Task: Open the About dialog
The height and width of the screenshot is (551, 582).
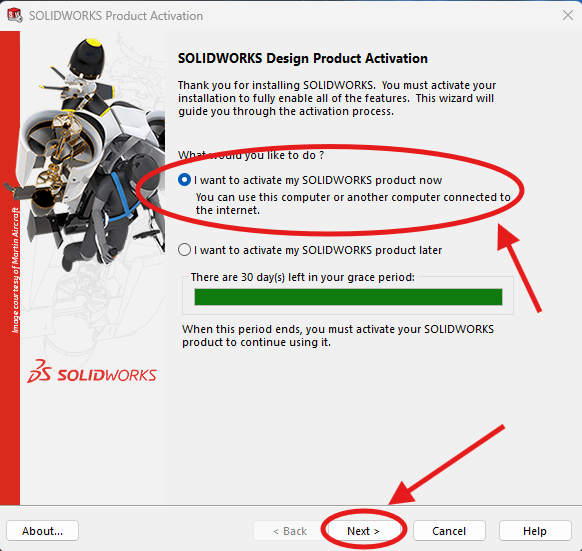Action: pyautogui.click(x=42, y=531)
